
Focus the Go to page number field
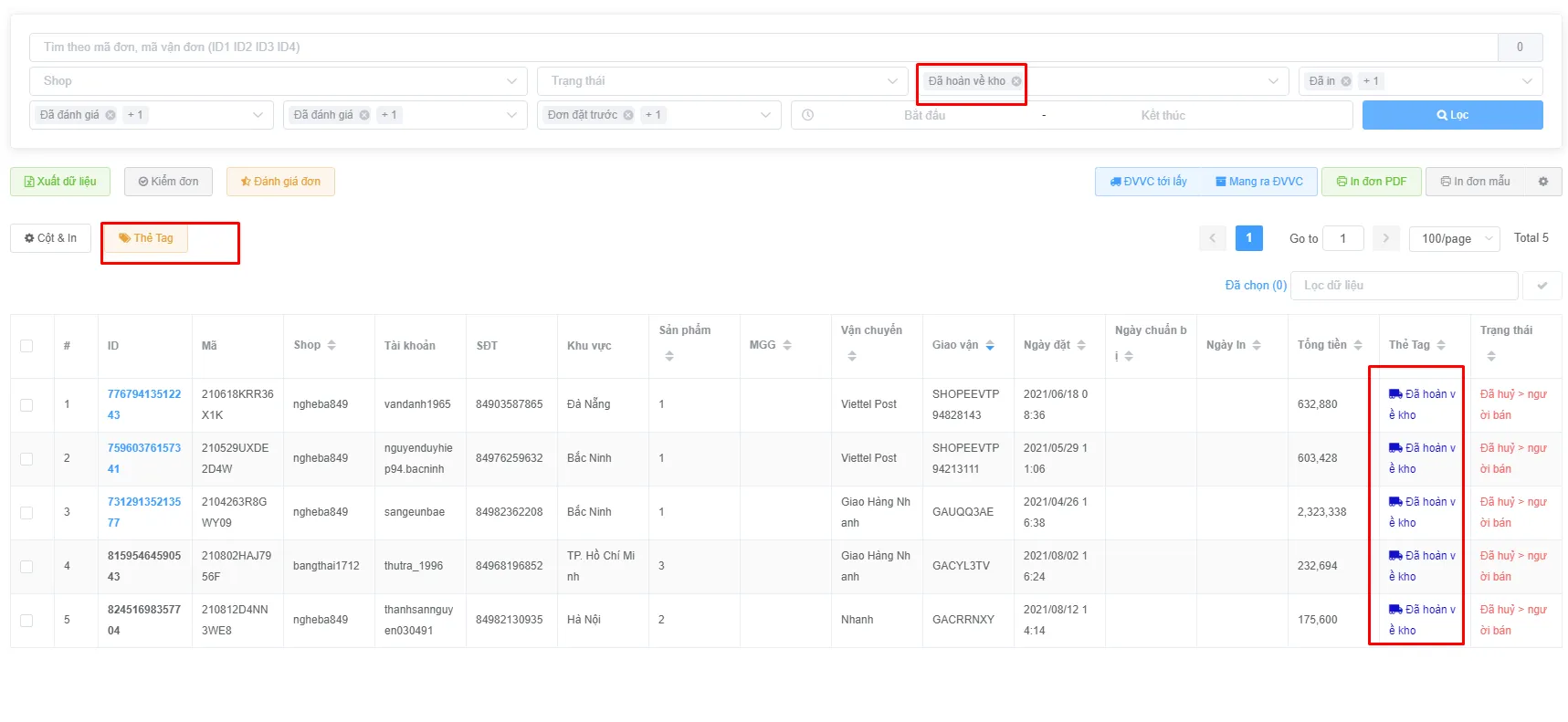click(x=1342, y=238)
